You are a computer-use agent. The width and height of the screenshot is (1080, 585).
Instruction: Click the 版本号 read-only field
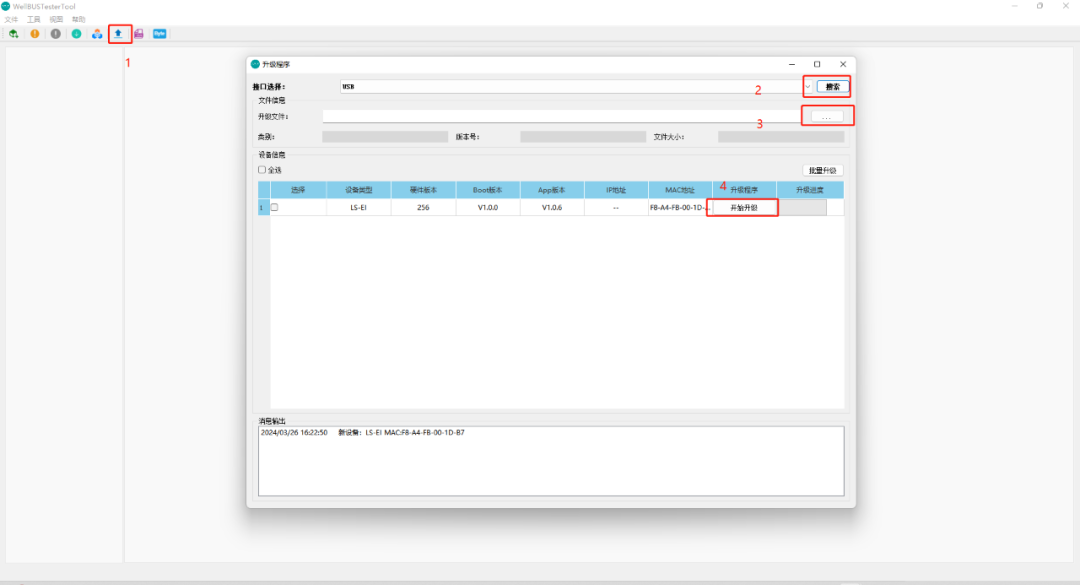(x=583, y=137)
